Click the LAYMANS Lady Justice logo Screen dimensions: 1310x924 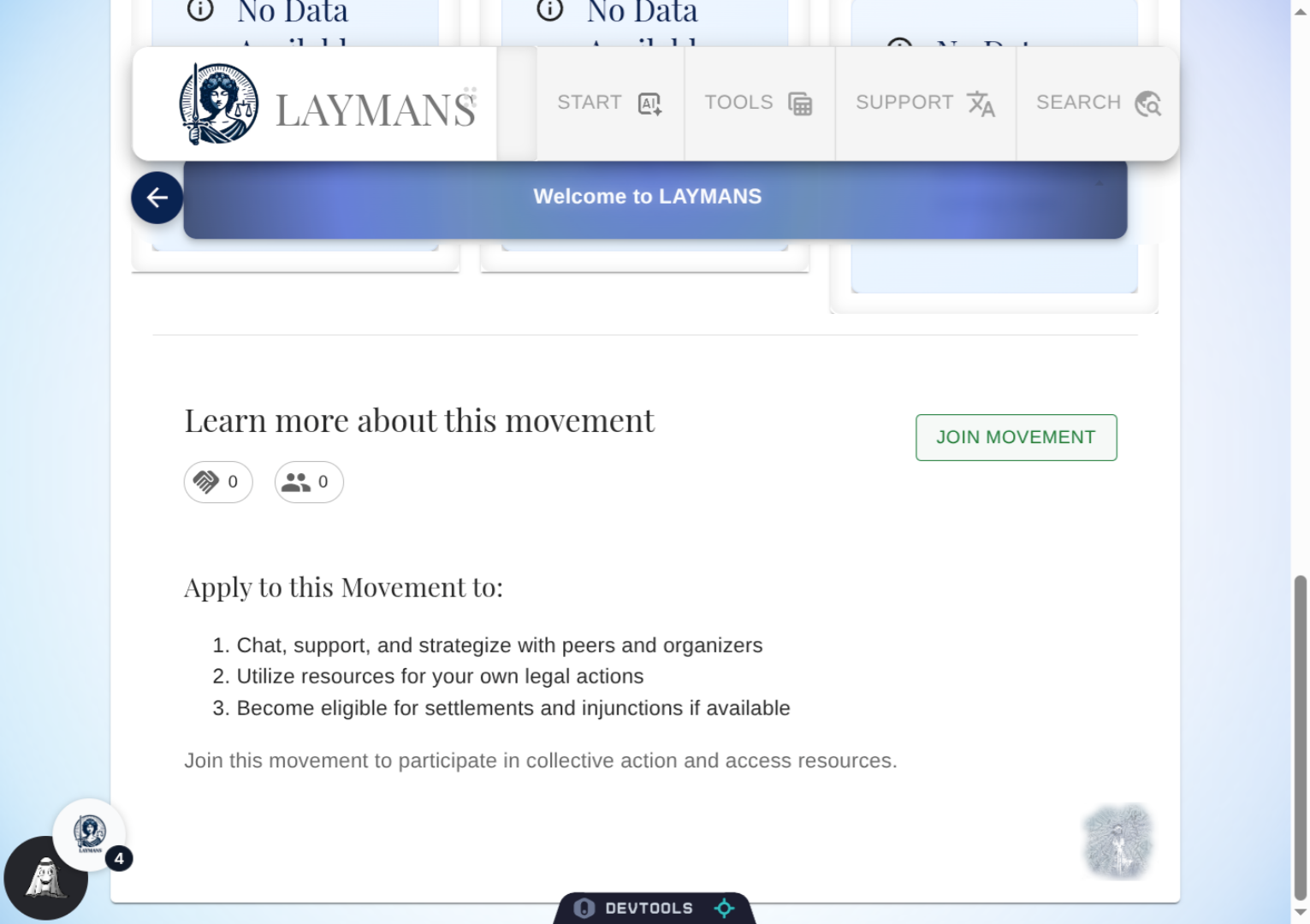218,103
